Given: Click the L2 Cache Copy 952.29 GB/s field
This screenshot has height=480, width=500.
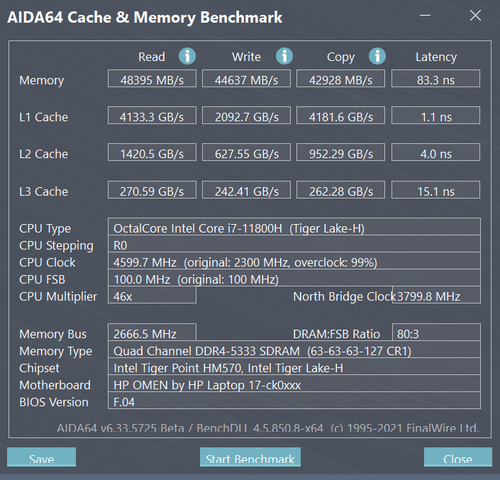Looking at the screenshot, I should [341, 152].
